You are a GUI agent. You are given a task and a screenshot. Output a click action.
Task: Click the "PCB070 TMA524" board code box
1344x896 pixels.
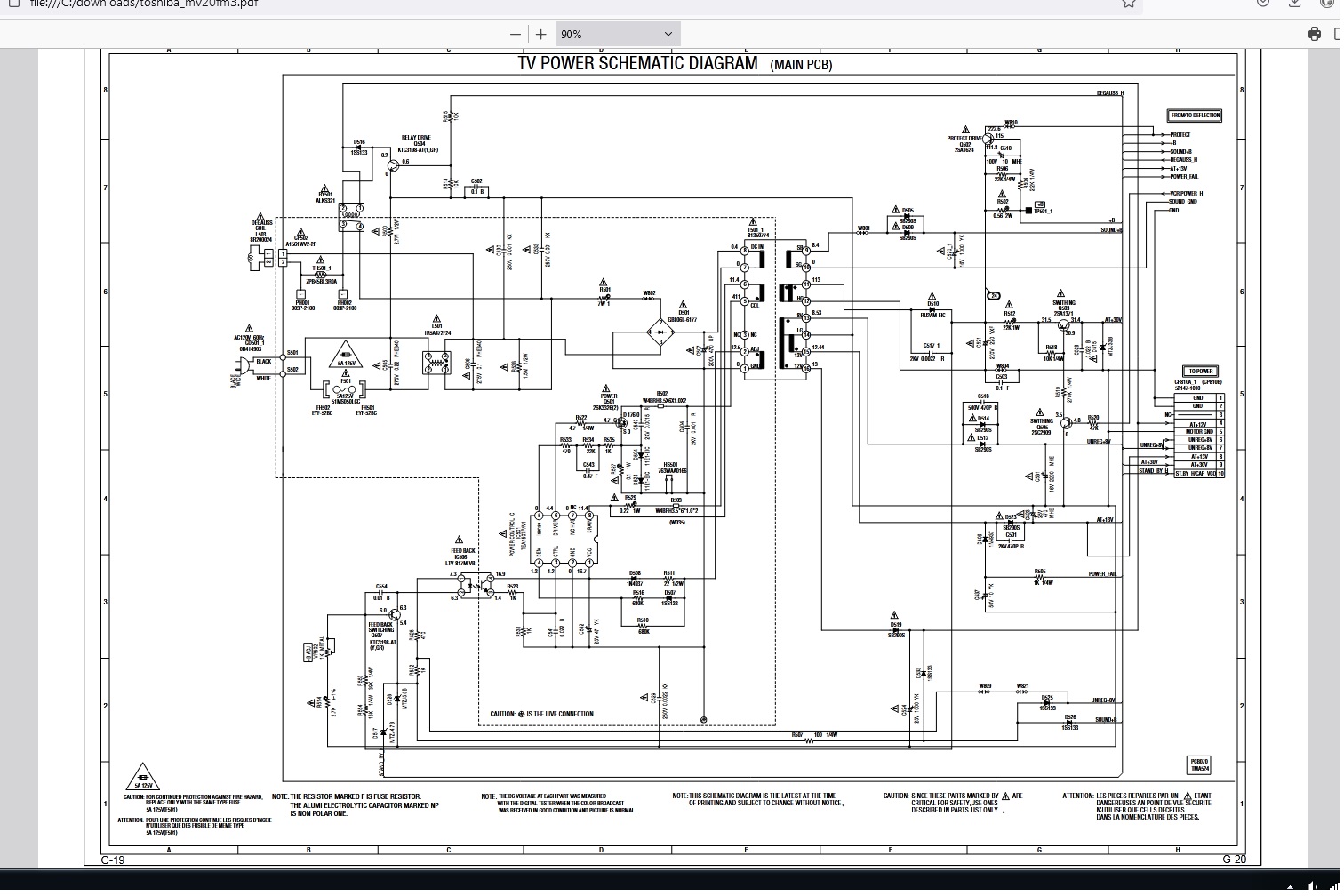tap(1199, 764)
